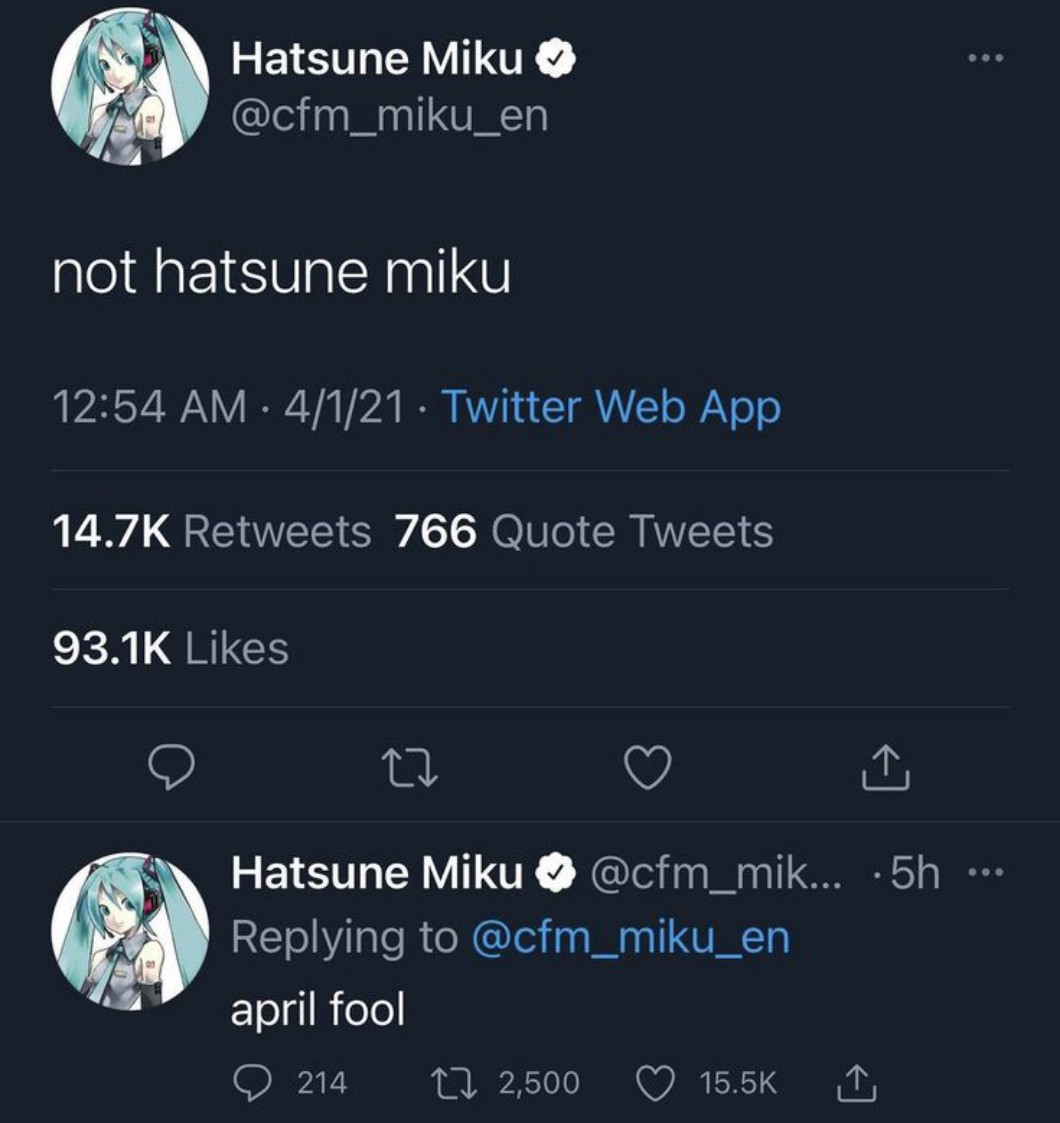Screen dimensions: 1060x1123
Task: Open @cfm_miku_en handle under main tweet name
Action: [390, 115]
